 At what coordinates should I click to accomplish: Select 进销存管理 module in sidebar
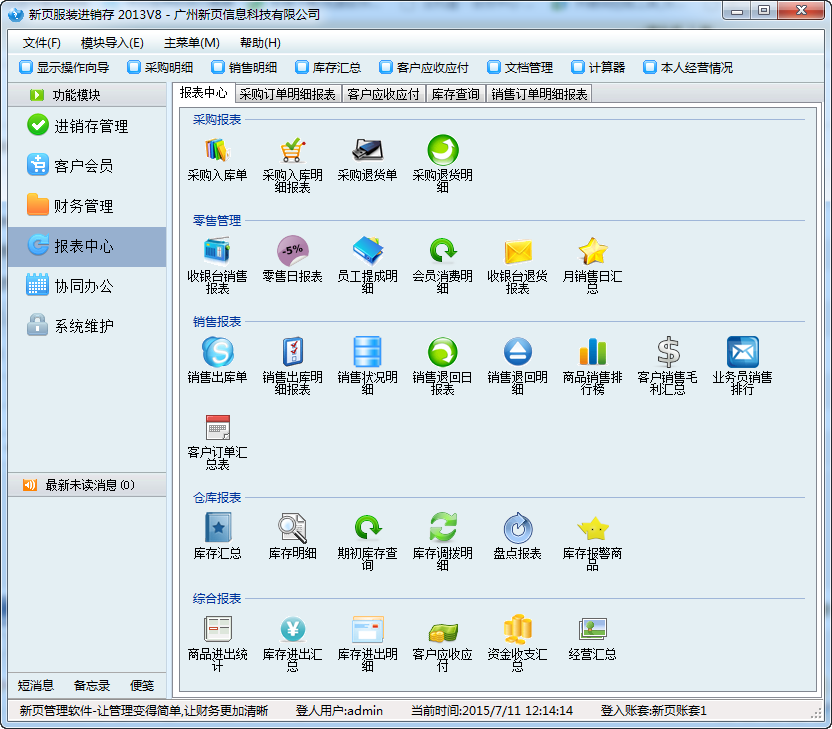click(x=87, y=126)
